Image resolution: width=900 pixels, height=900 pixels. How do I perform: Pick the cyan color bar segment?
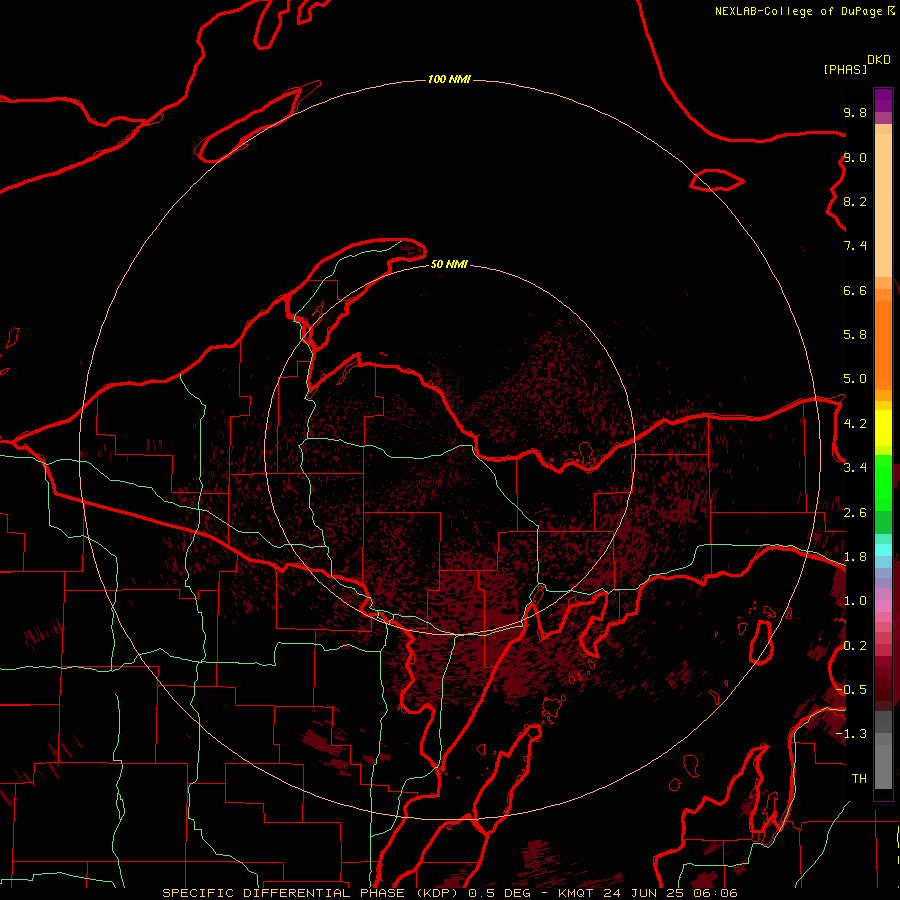[x=883, y=550]
